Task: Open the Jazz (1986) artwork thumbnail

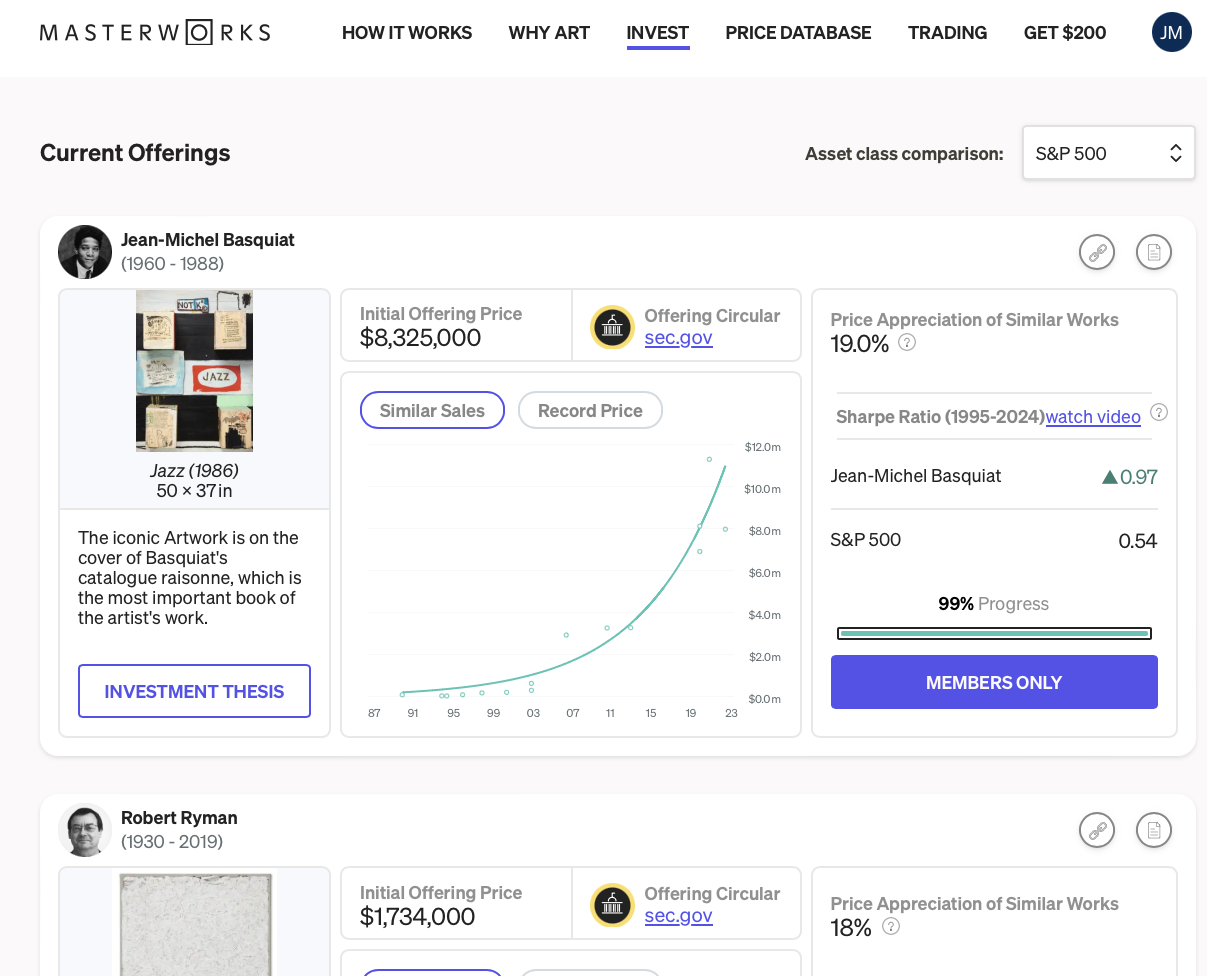Action: coord(194,371)
